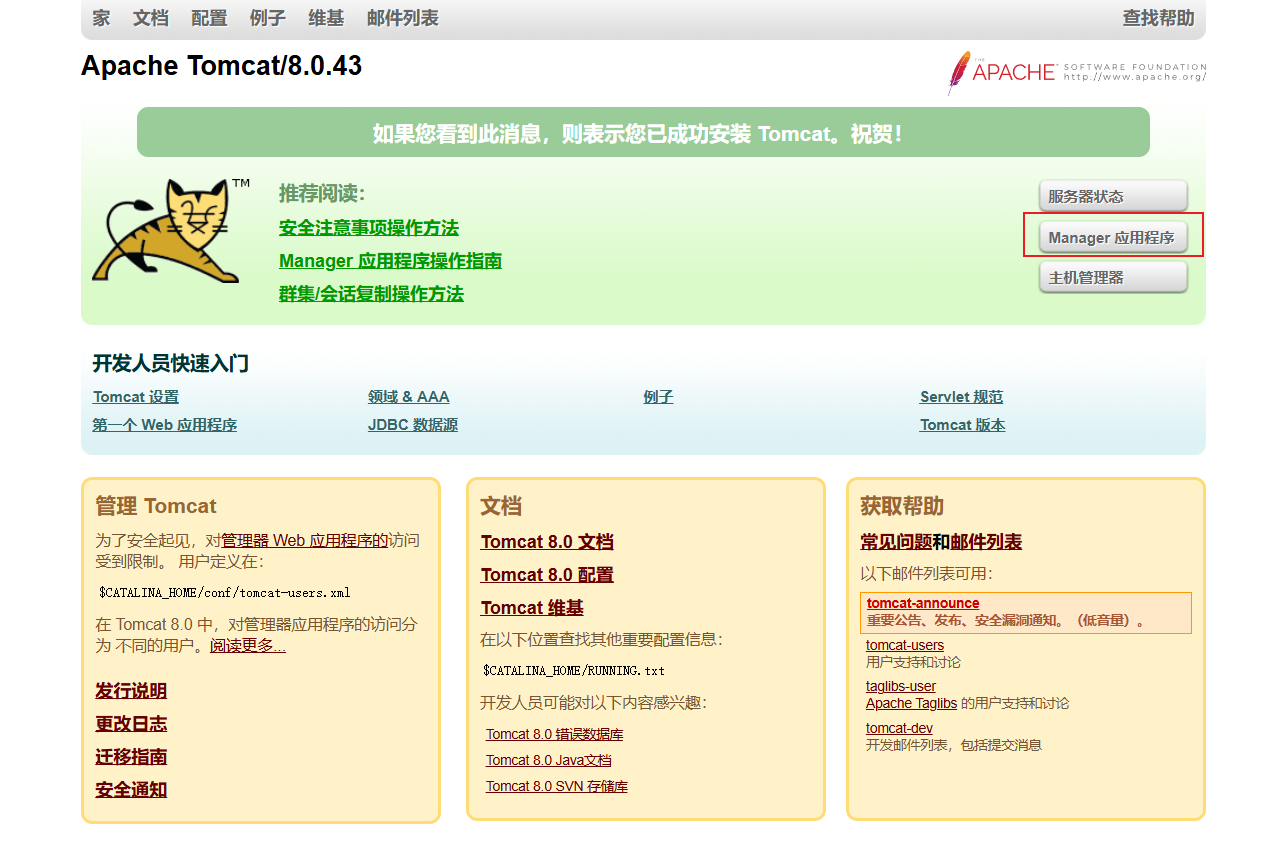Open 群集/会话复制操作方法 link
1265x851 pixels.
[x=371, y=294]
